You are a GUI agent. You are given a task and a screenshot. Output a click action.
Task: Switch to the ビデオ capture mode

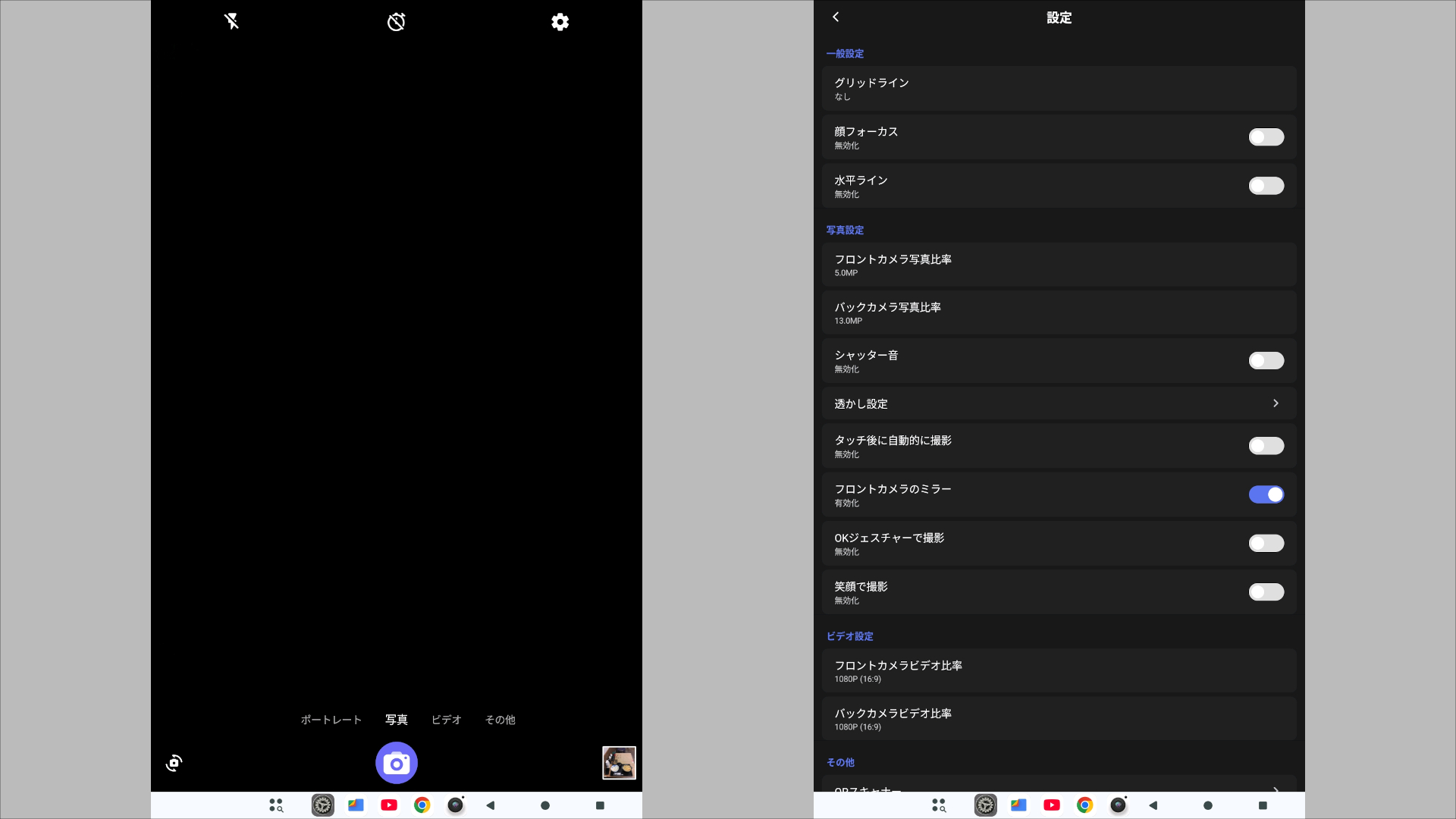click(446, 720)
